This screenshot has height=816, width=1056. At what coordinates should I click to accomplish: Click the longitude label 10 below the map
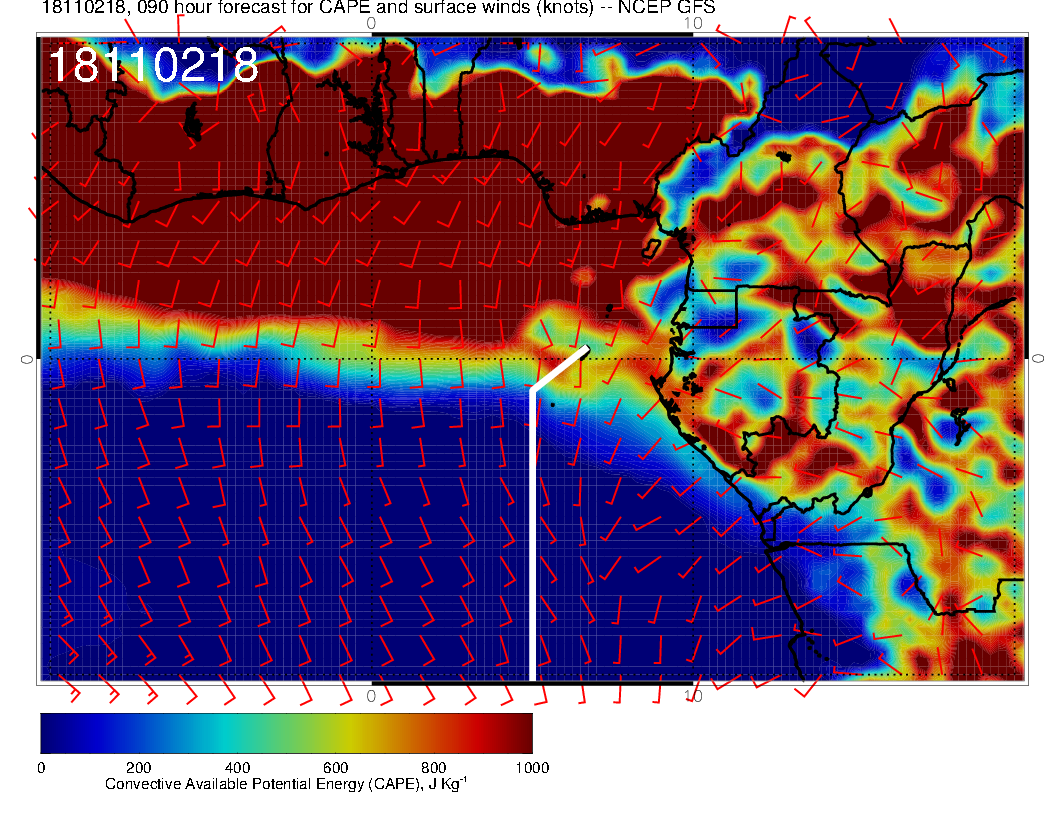tap(693, 696)
